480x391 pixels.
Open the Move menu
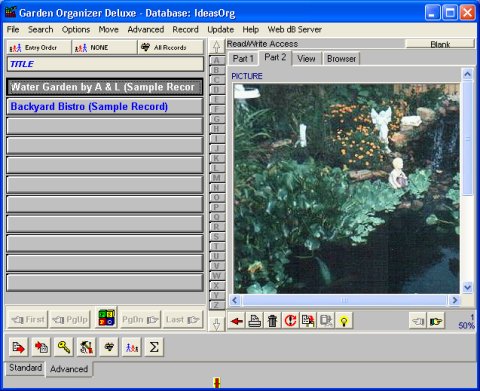click(109, 29)
